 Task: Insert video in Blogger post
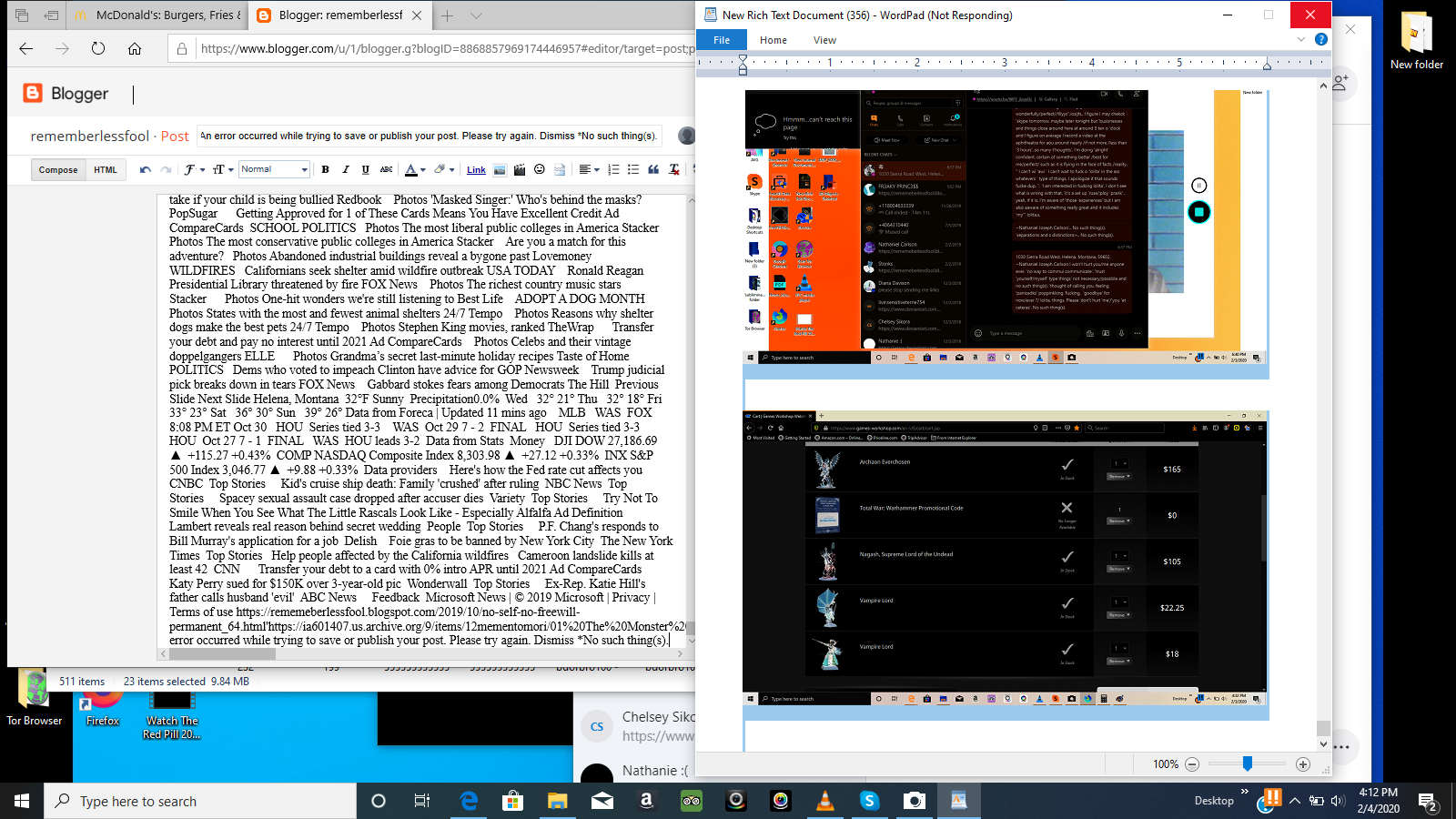[520, 169]
